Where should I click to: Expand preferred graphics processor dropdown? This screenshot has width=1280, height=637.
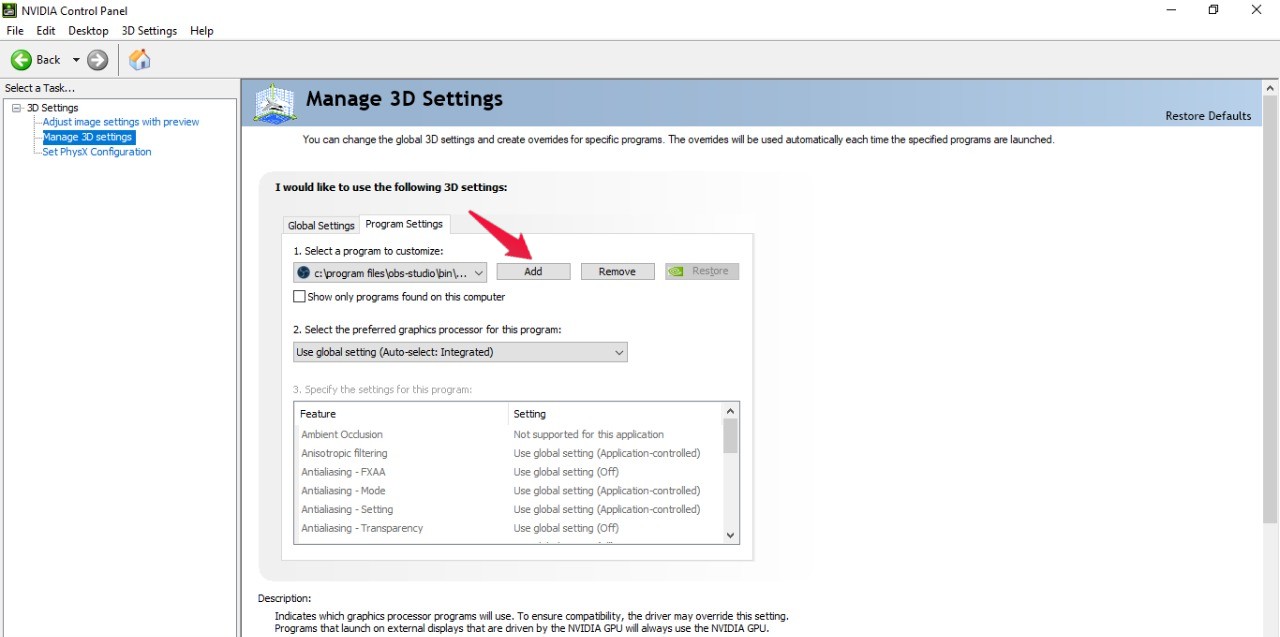point(460,352)
